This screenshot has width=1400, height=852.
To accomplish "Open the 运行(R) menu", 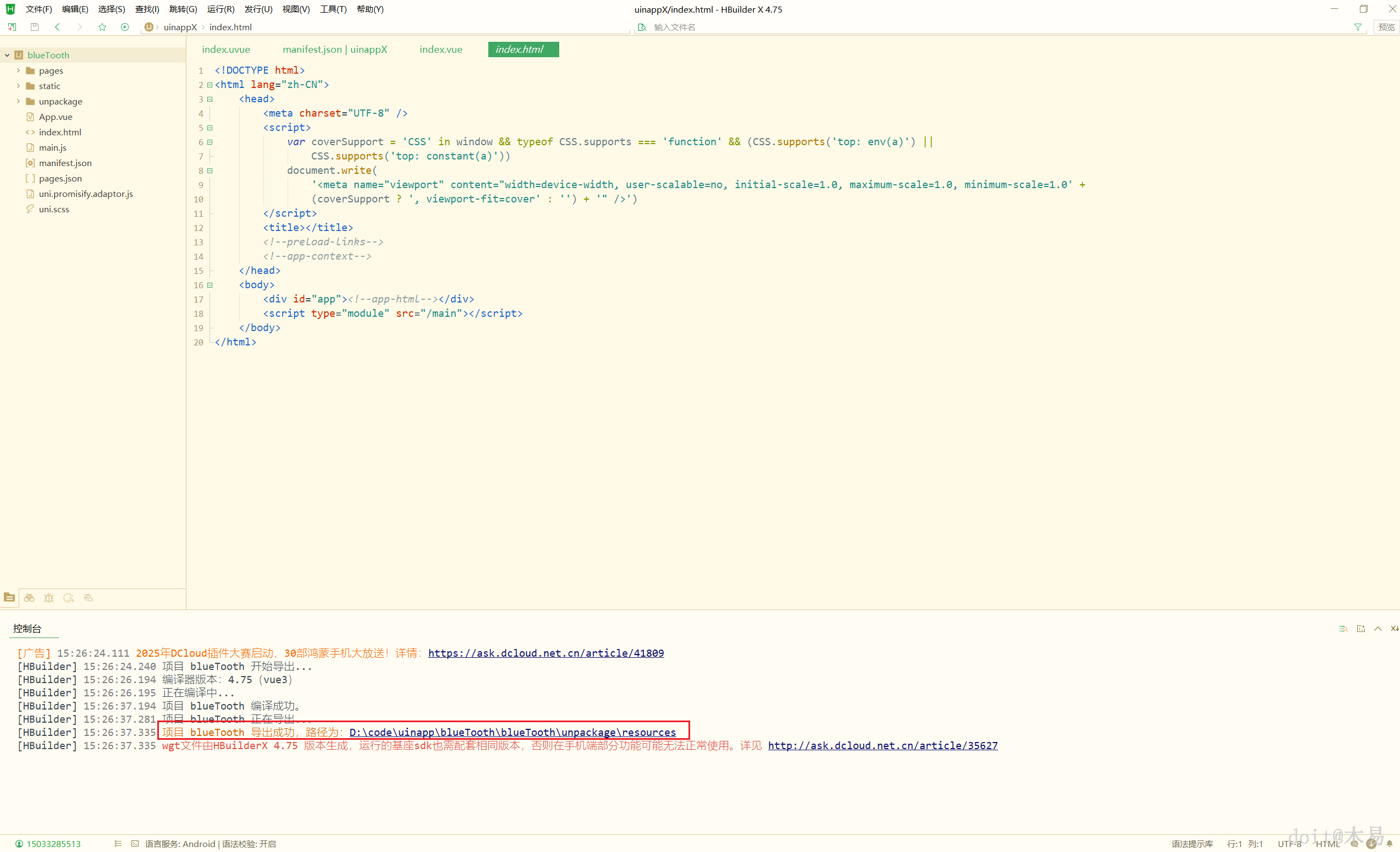I will click(x=221, y=9).
